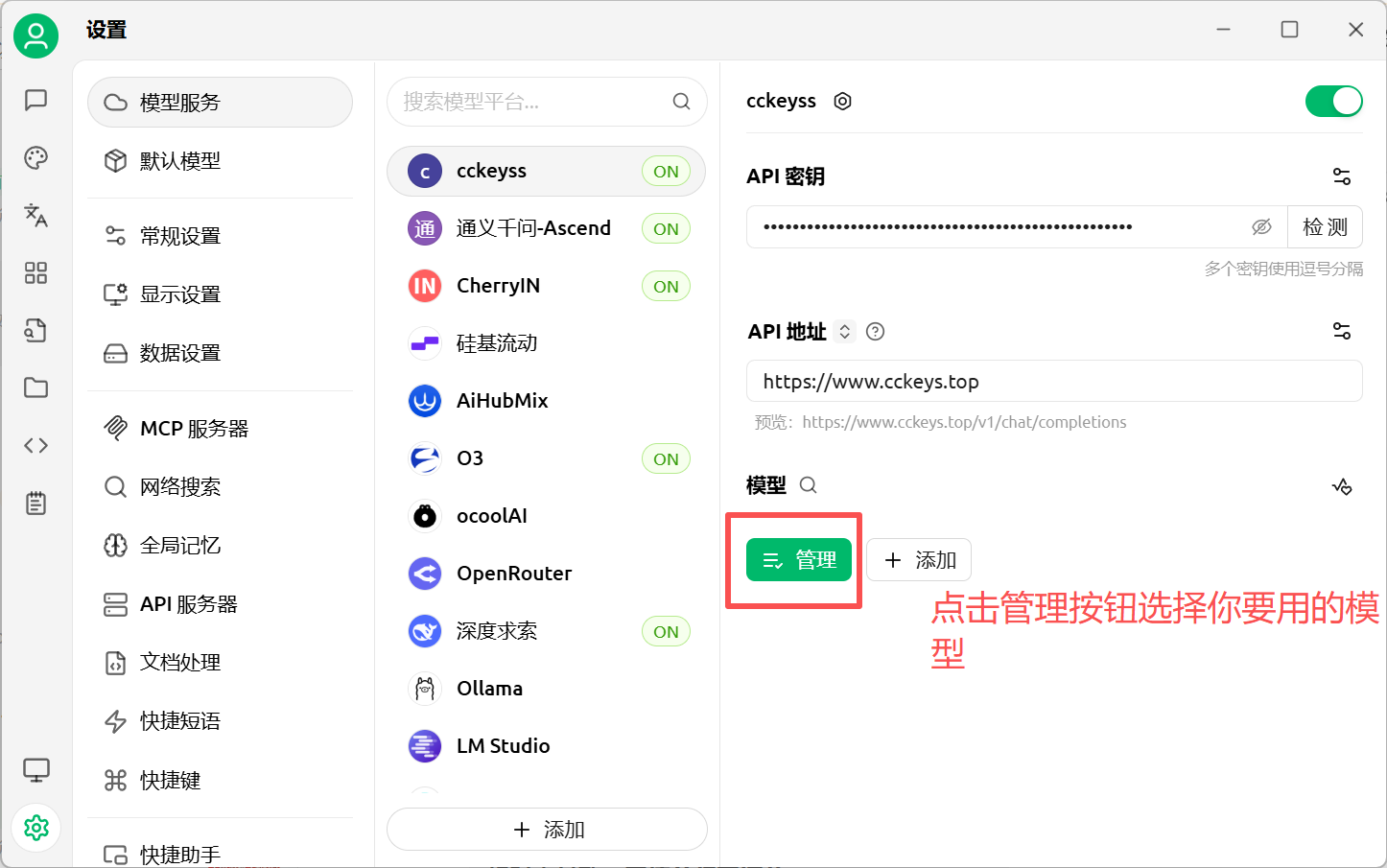Select the translation tool from the sidebar
Screen dimensions: 1387x868
35,216
